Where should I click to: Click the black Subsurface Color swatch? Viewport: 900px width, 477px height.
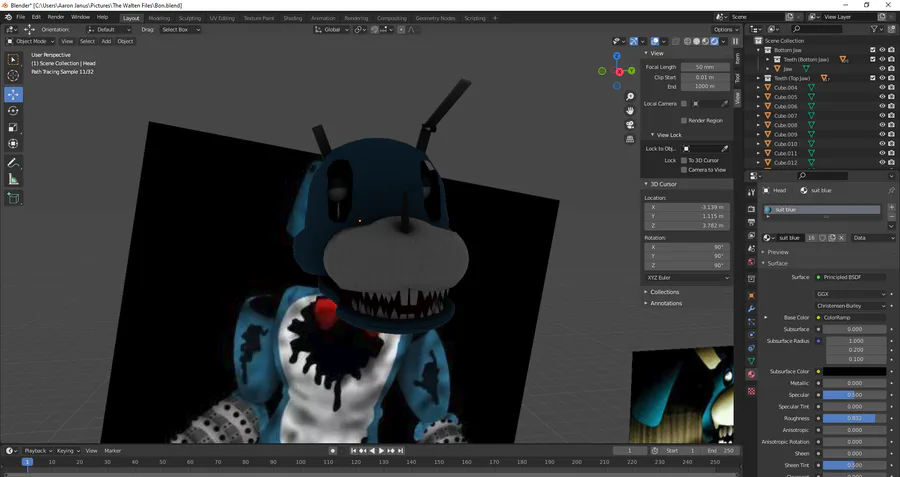855,371
